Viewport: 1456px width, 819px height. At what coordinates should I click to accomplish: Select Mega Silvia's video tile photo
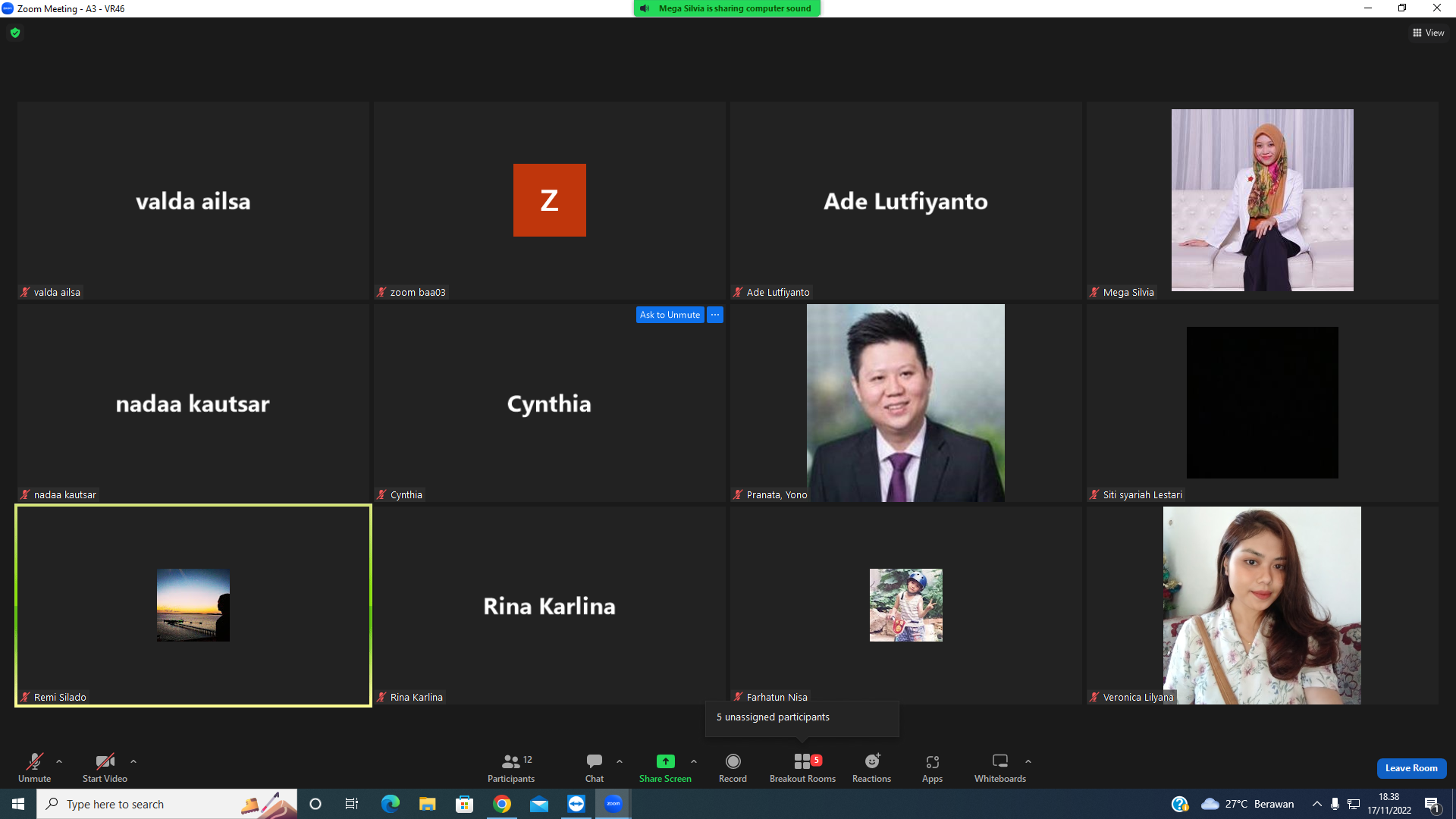tap(1262, 200)
